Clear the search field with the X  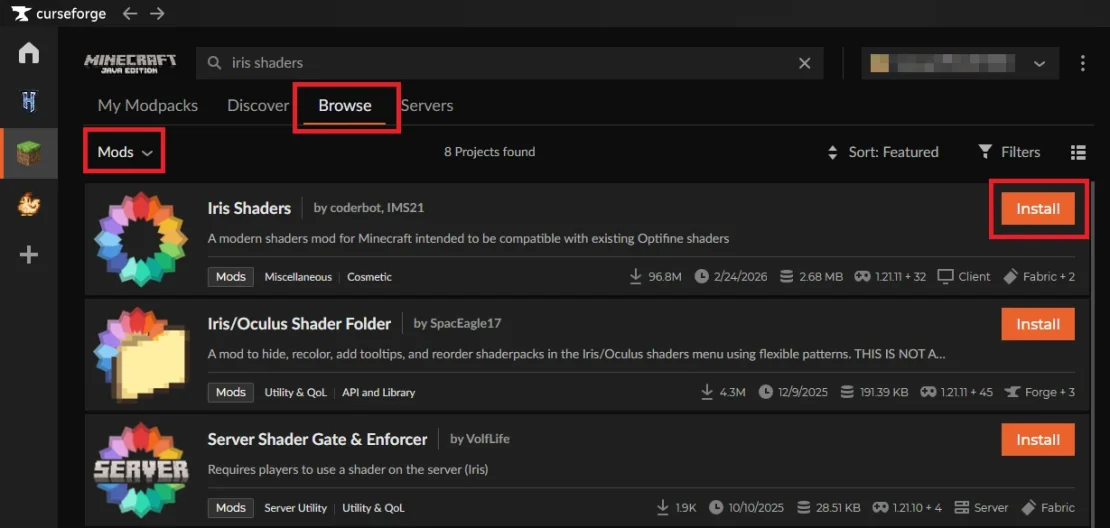click(x=804, y=63)
